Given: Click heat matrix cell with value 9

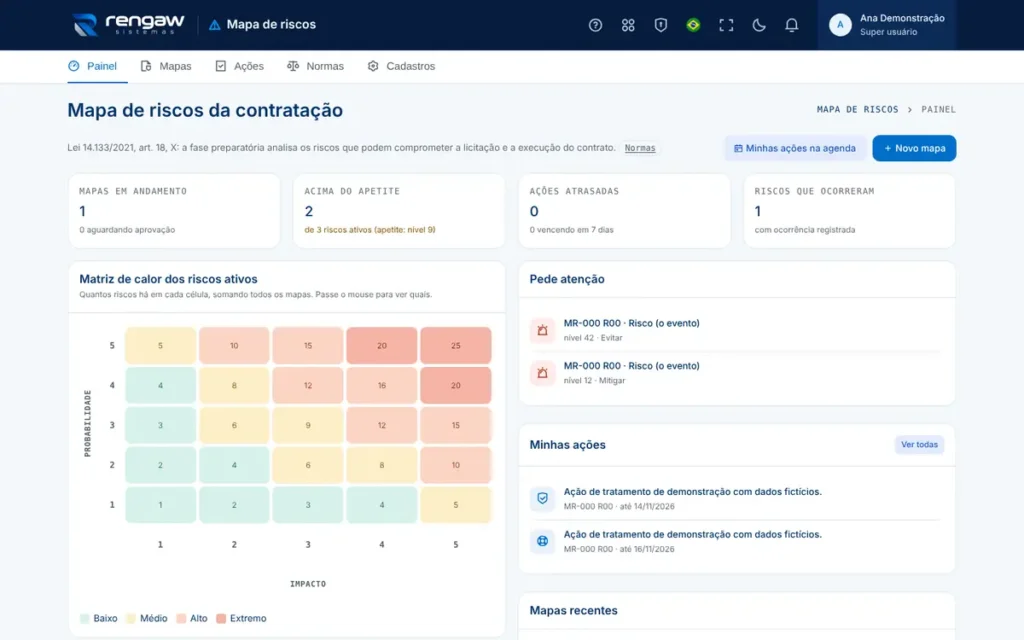Looking at the screenshot, I should (308, 425).
